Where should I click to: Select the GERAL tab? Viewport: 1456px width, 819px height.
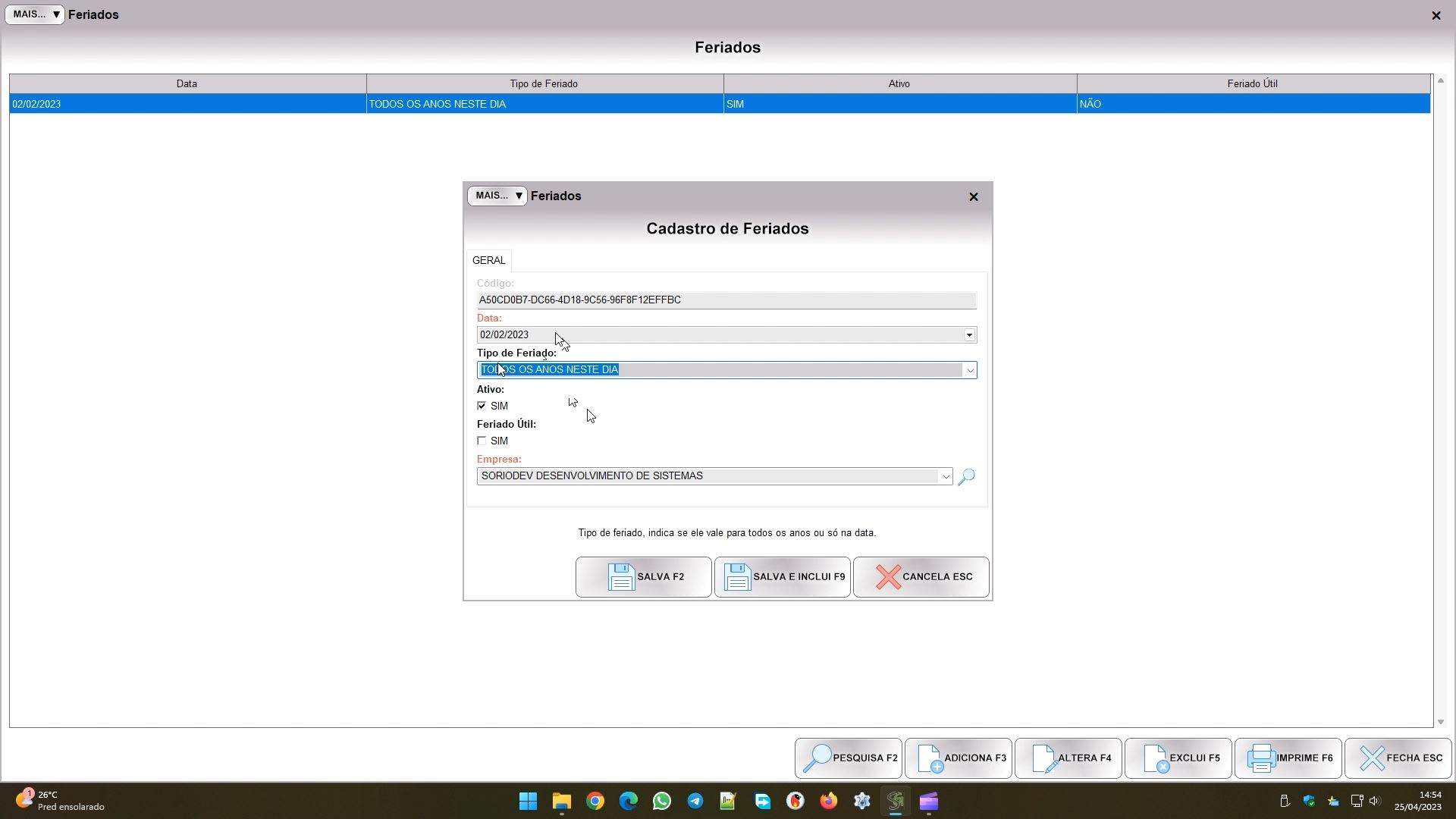(488, 261)
